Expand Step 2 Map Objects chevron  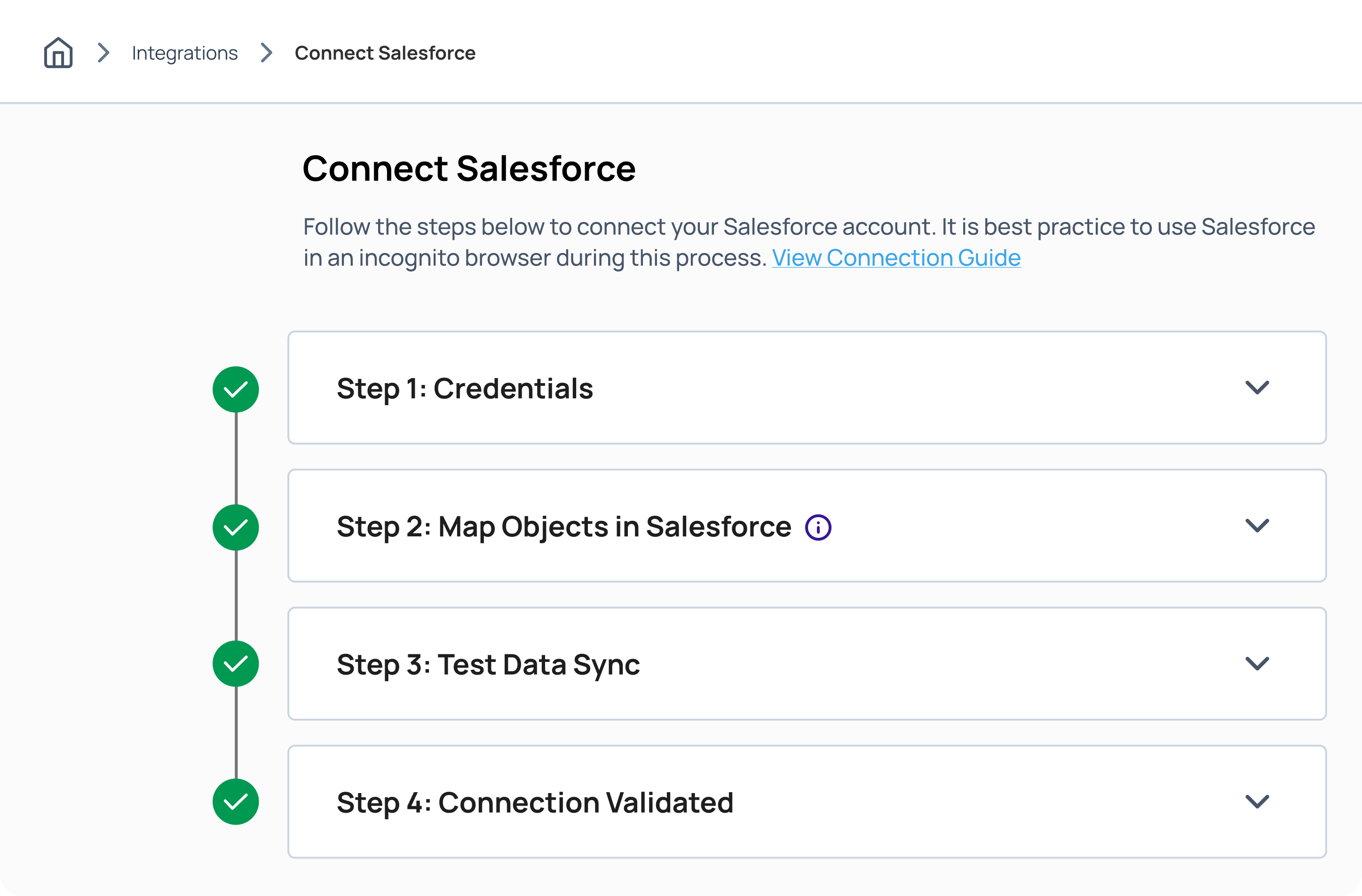click(1257, 525)
